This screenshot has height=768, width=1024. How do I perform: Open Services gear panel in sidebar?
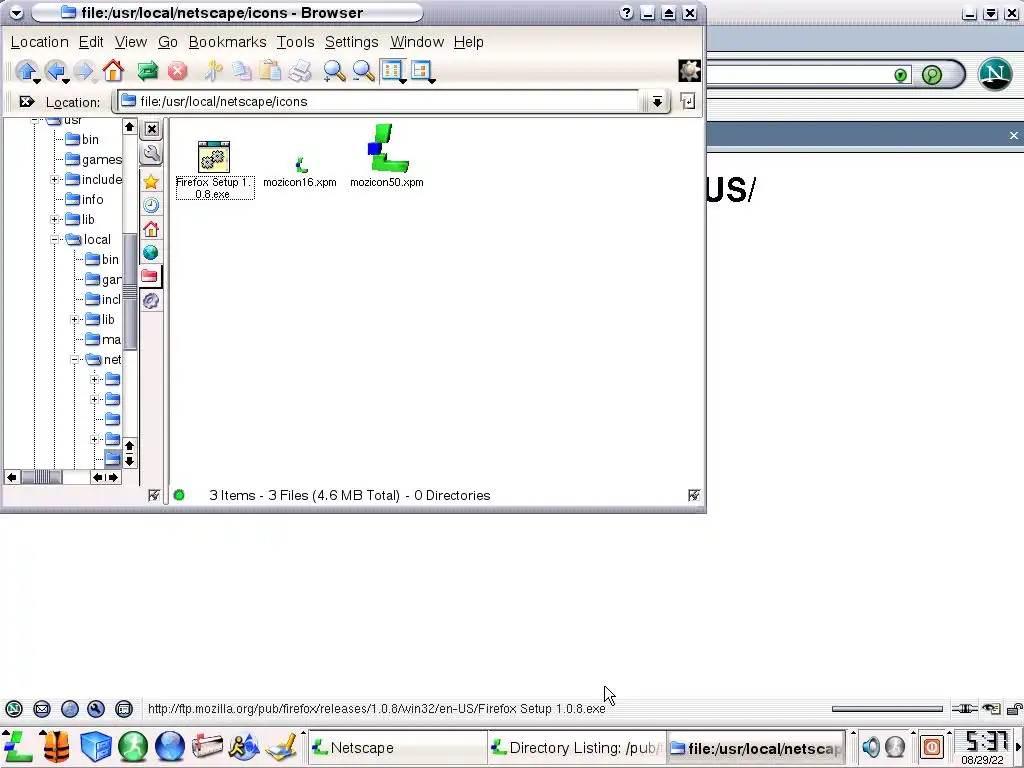[x=151, y=300]
